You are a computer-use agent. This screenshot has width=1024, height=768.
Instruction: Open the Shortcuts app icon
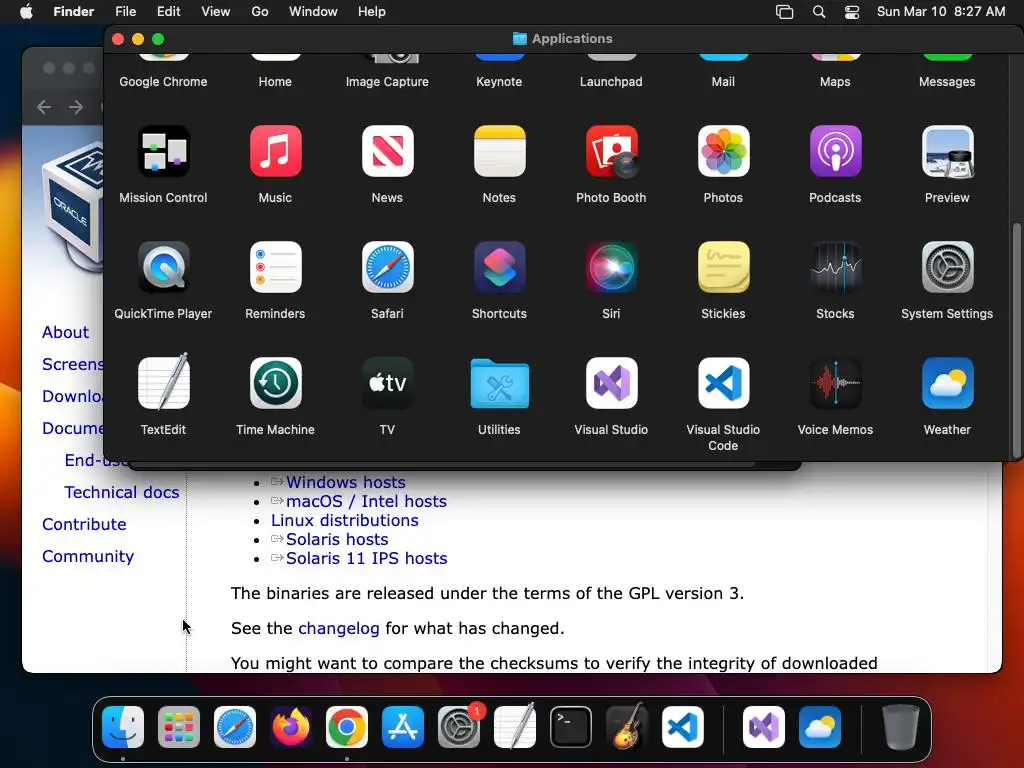499,267
